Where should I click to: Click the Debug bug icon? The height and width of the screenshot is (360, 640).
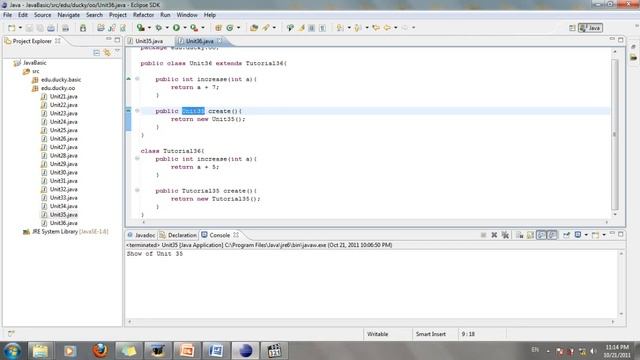[x=158, y=28]
